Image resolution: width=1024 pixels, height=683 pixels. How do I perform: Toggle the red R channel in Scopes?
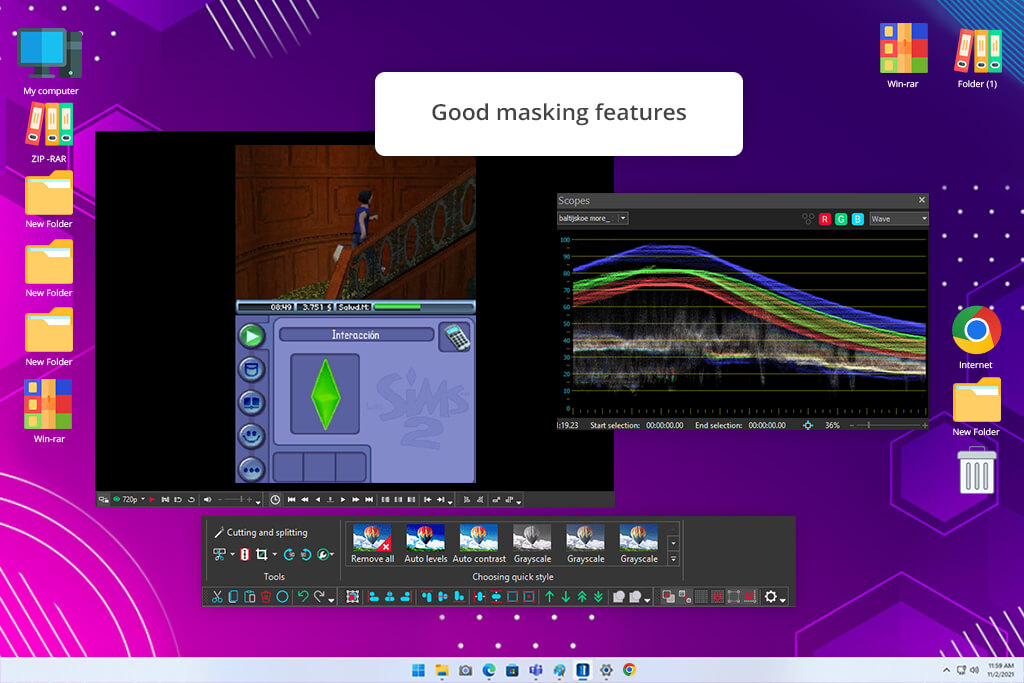[x=825, y=219]
